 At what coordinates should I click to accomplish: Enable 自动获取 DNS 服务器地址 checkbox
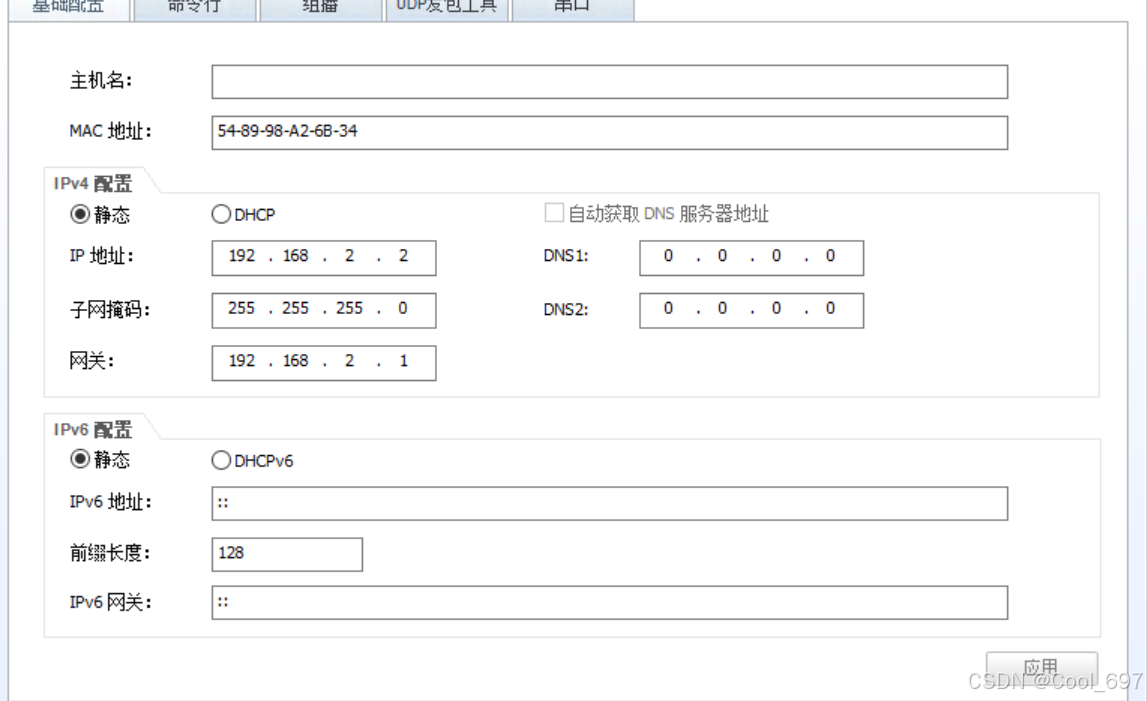tap(554, 213)
